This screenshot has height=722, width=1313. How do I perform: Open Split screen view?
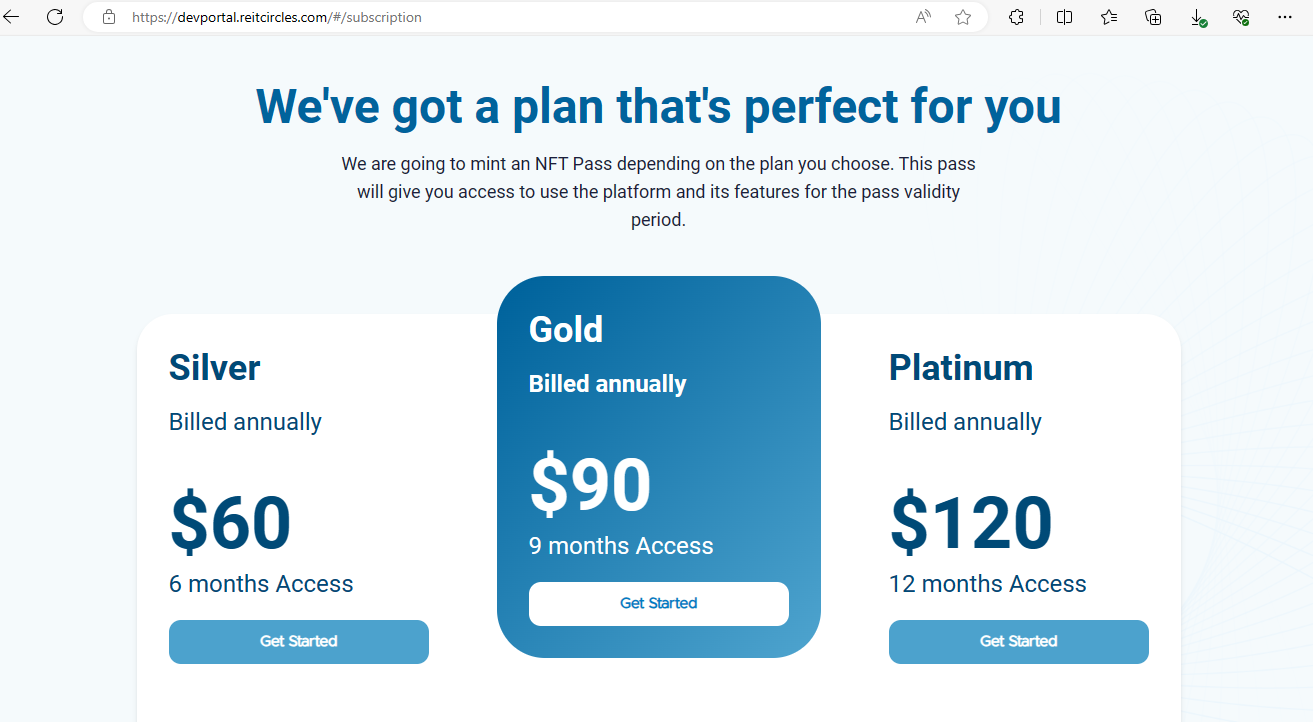coord(1064,17)
